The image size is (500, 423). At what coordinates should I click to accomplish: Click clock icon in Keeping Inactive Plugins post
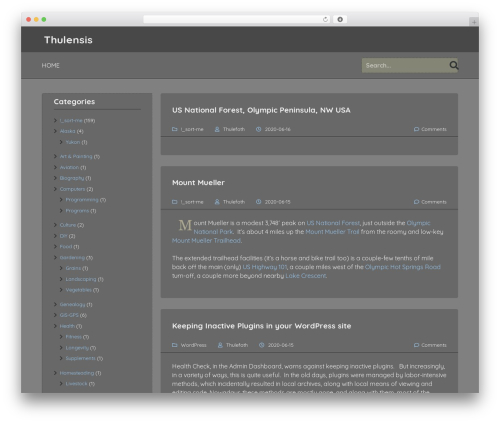pyautogui.click(x=262, y=345)
